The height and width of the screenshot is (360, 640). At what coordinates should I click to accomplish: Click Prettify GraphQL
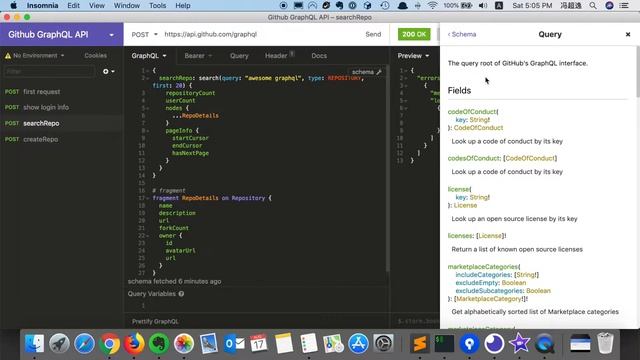tap(155, 321)
